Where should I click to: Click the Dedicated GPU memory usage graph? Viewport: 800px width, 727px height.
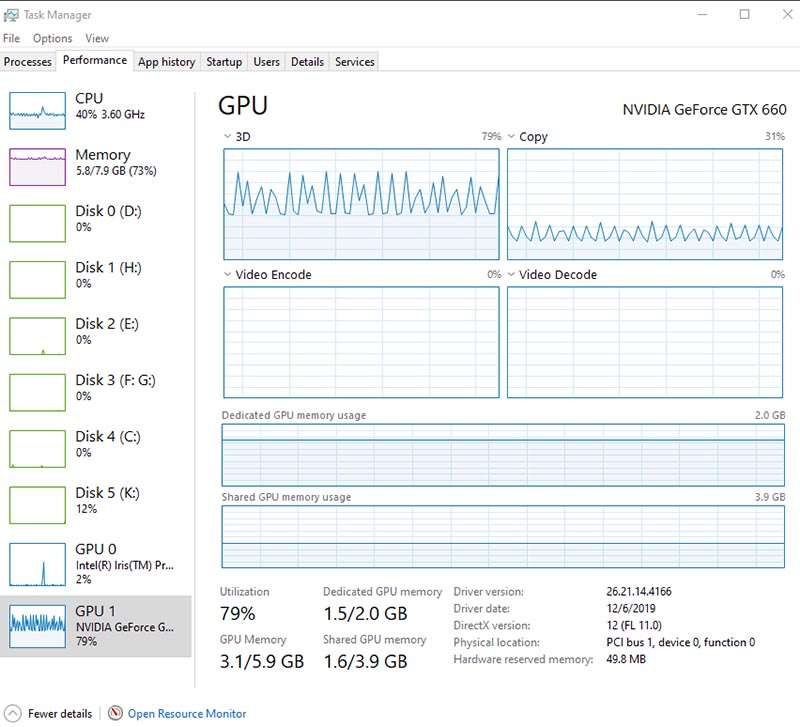(503, 455)
